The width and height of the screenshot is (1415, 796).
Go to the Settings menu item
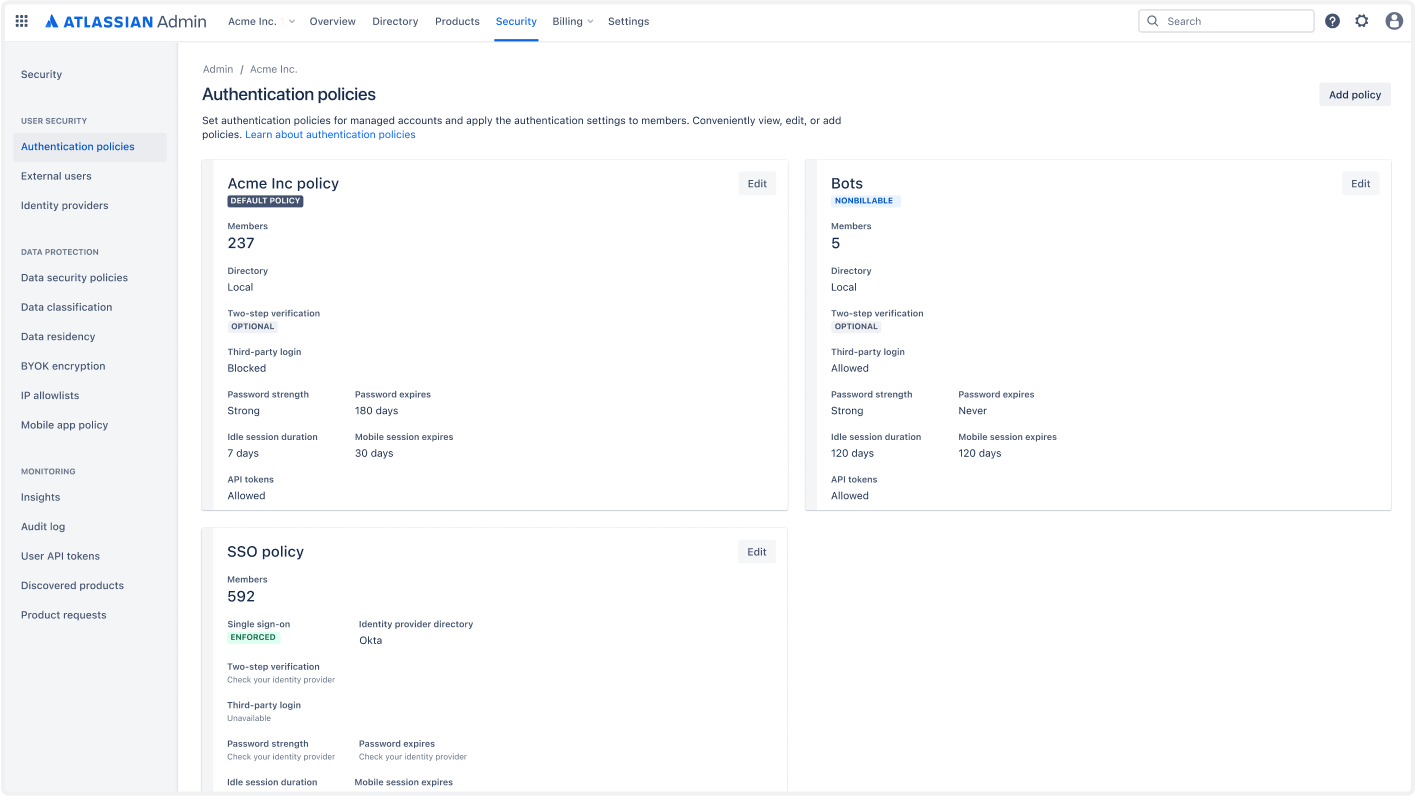pyautogui.click(x=628, y=21)
